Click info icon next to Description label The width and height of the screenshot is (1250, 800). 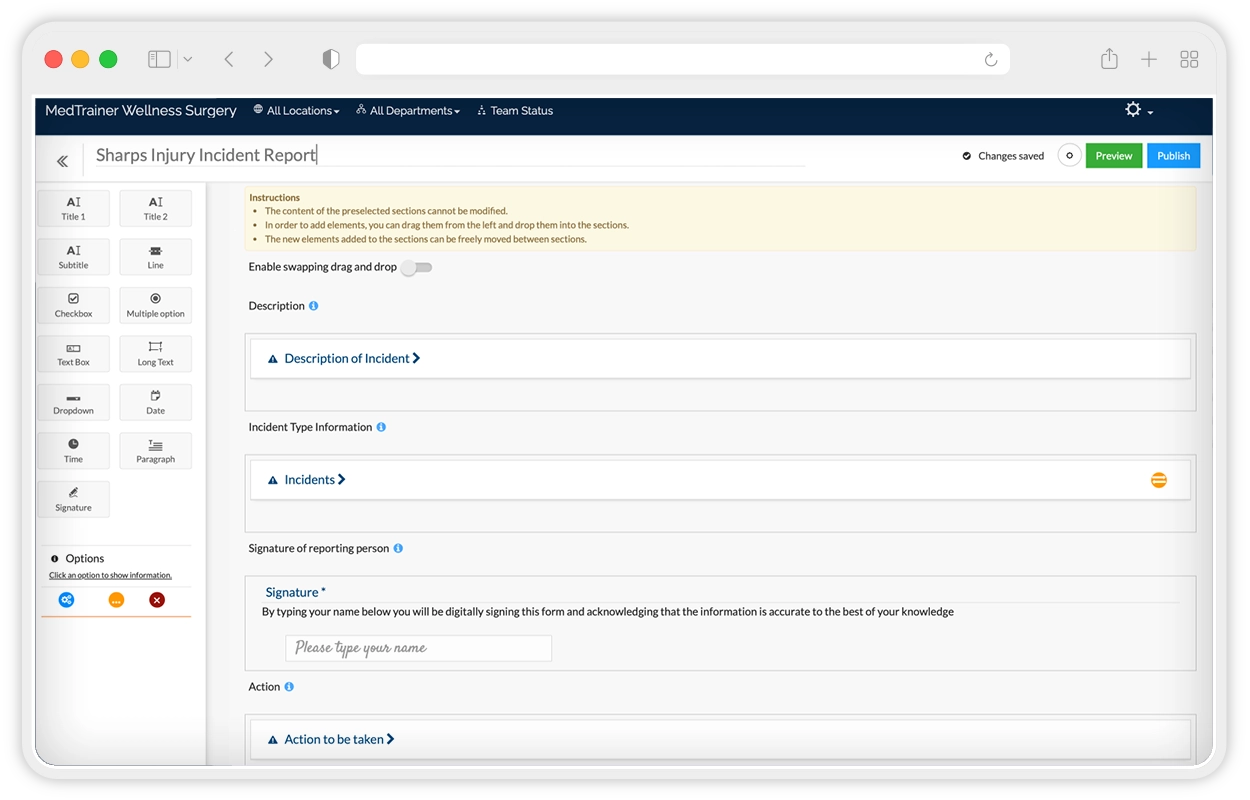[313, 306]
